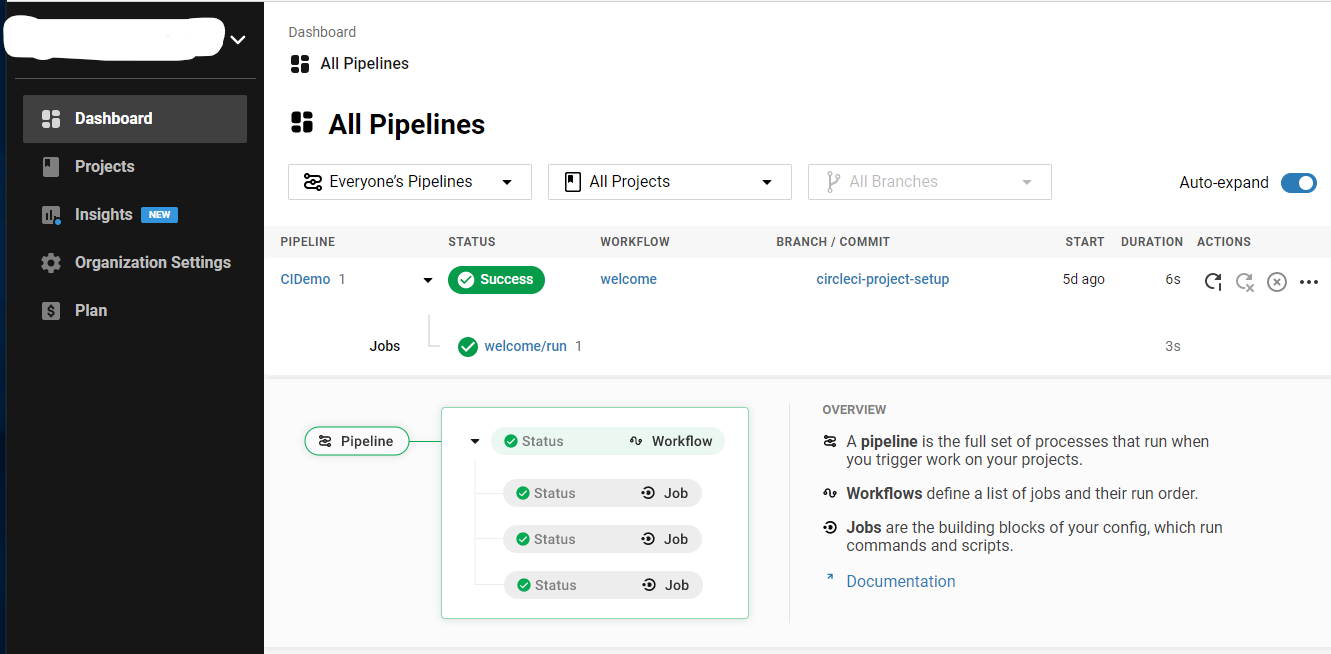Click the Status Workflow pill in diagram

coord(608,441)
